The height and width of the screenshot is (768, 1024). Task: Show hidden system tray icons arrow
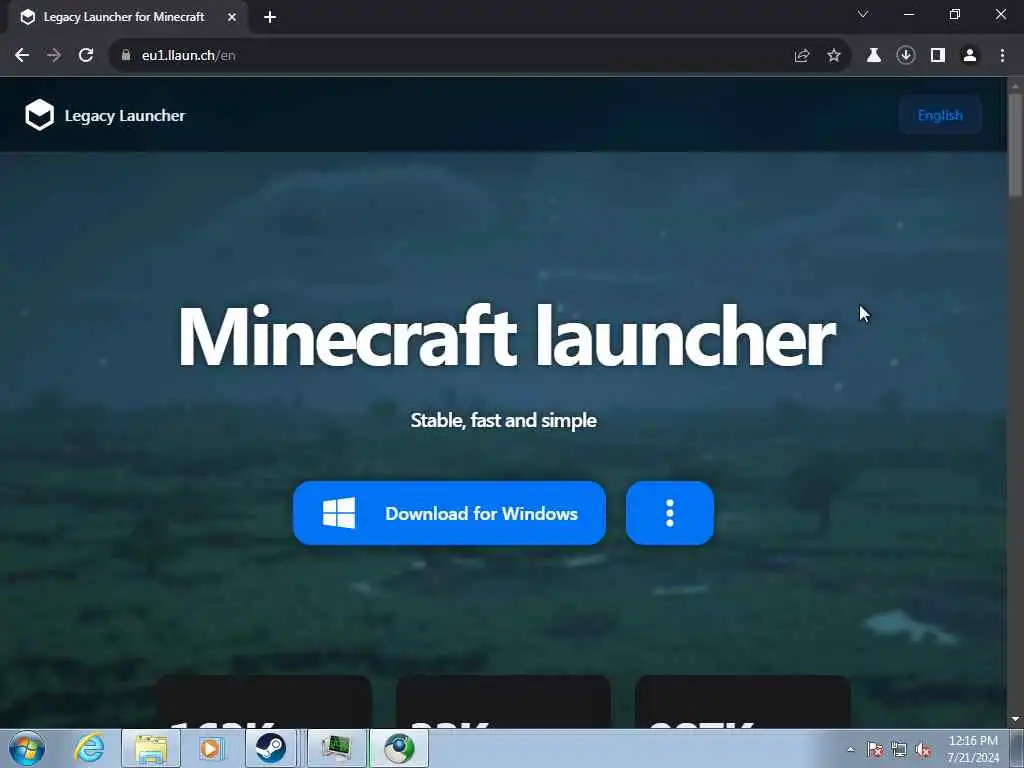pyautogui.click(x=850, y=750)
